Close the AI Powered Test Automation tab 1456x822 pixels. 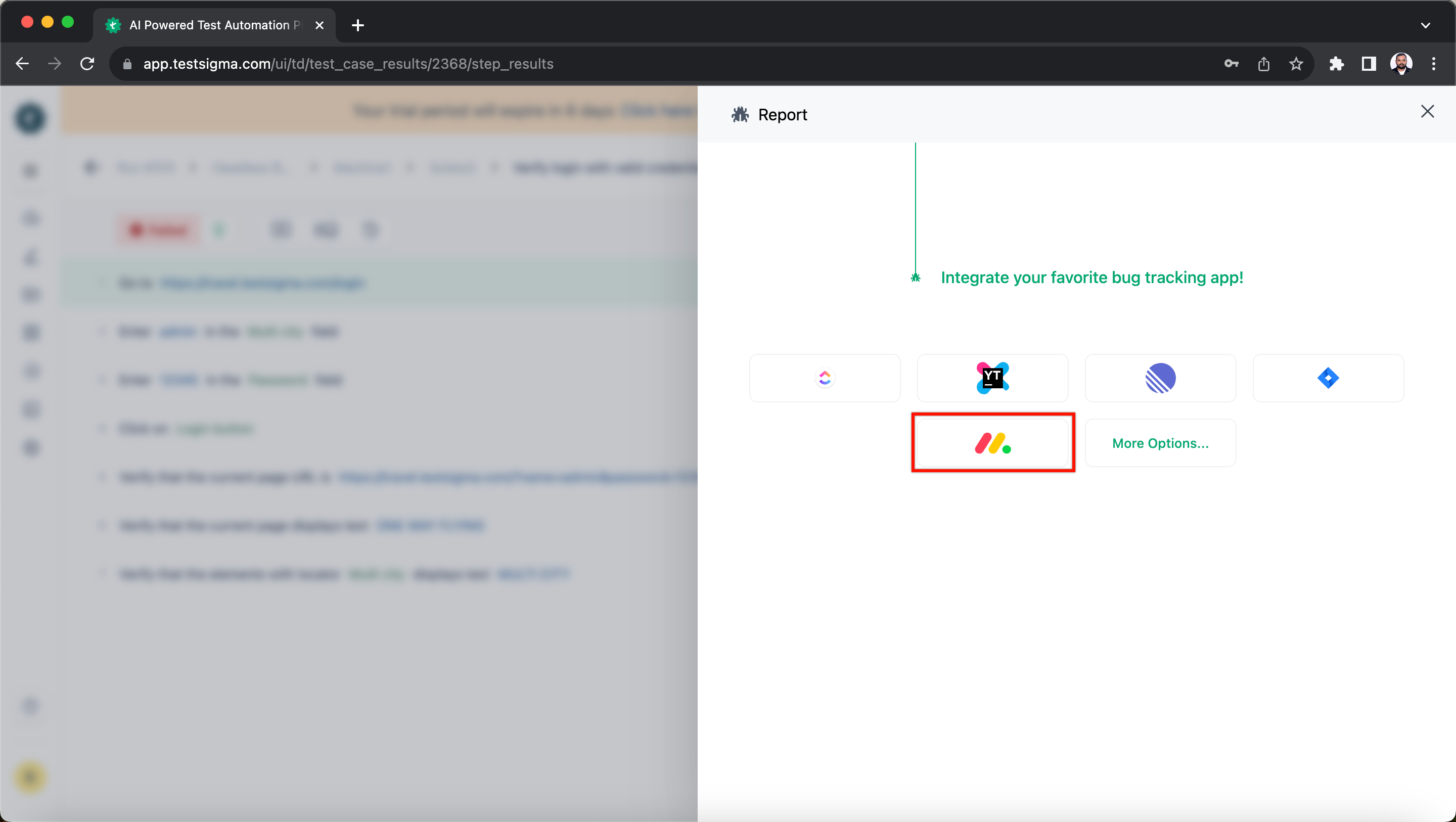tap(320, 25)
